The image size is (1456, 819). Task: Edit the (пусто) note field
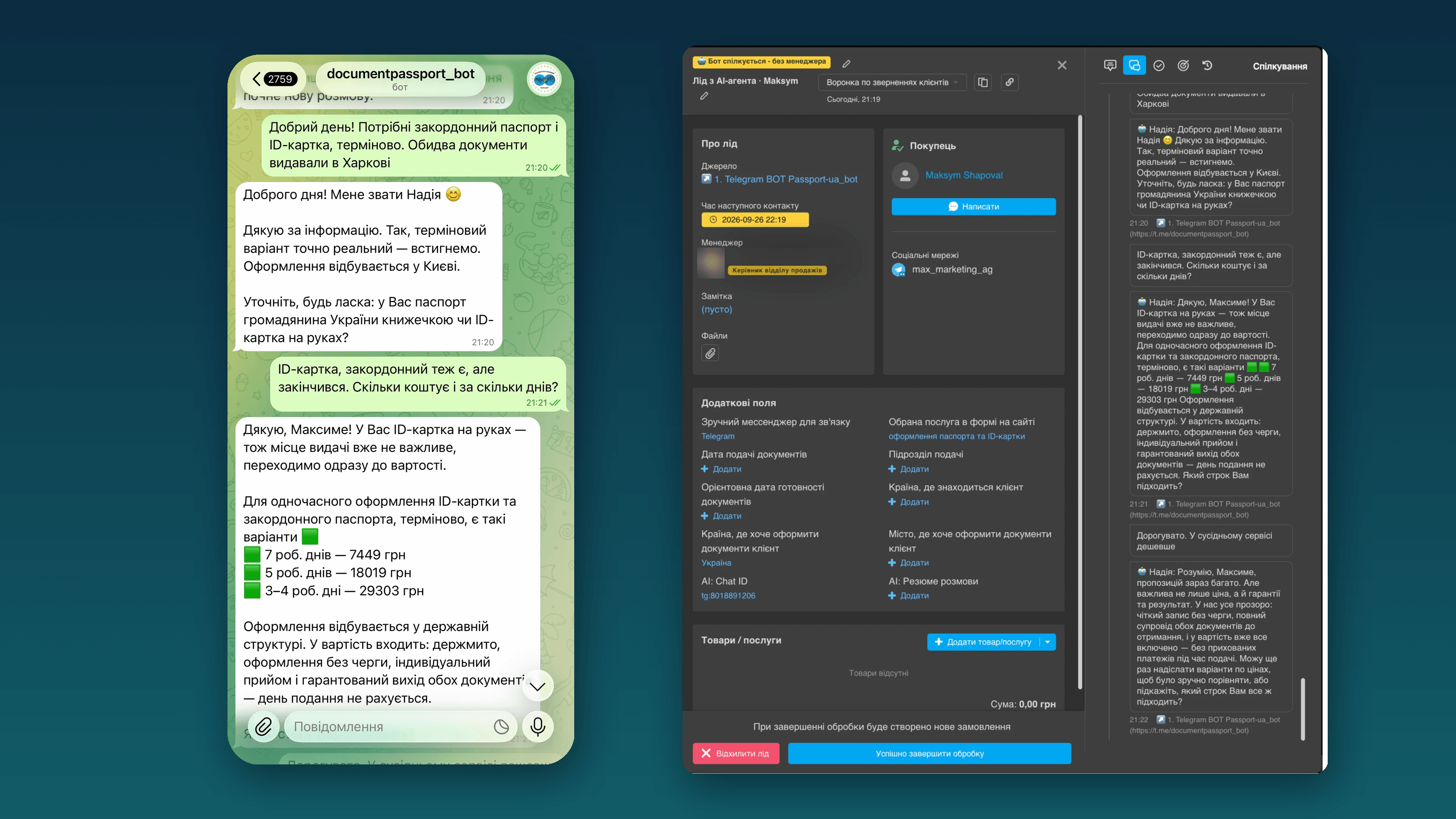coord(716,310)
